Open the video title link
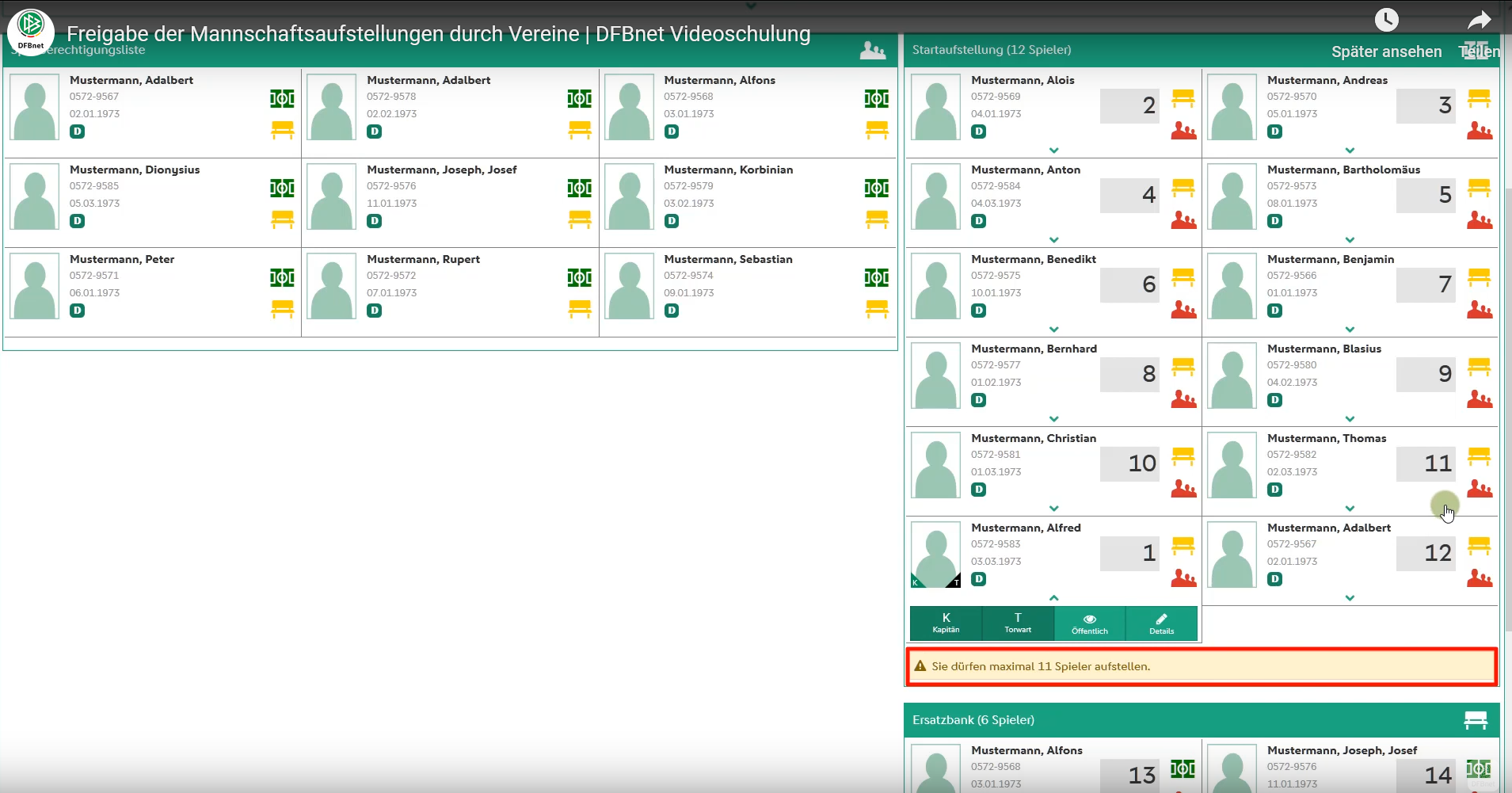 pyautogui.click(x=438, y=34)
